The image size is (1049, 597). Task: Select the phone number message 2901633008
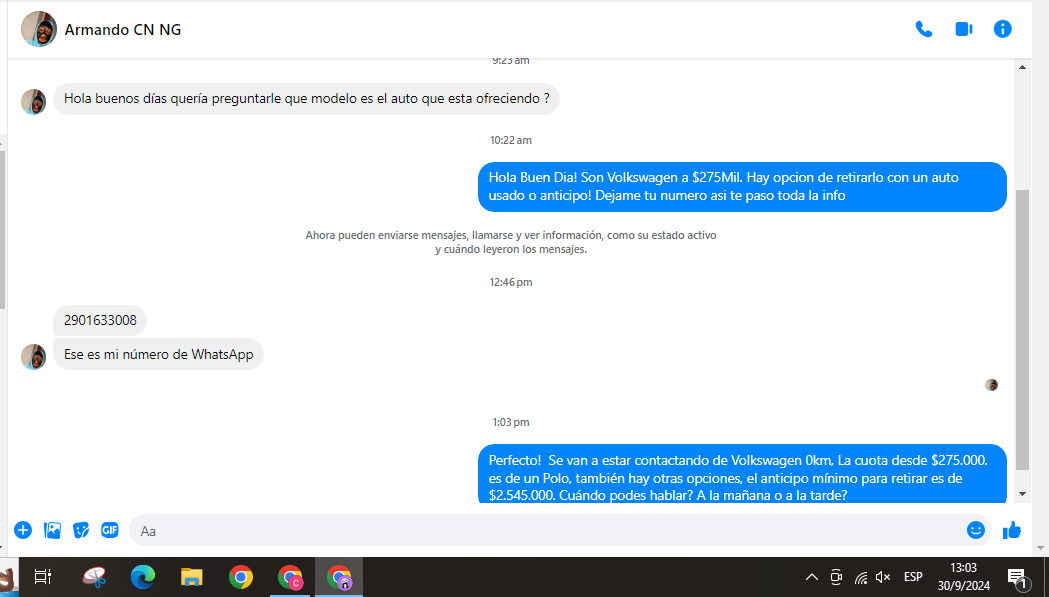tap(100, 320)
